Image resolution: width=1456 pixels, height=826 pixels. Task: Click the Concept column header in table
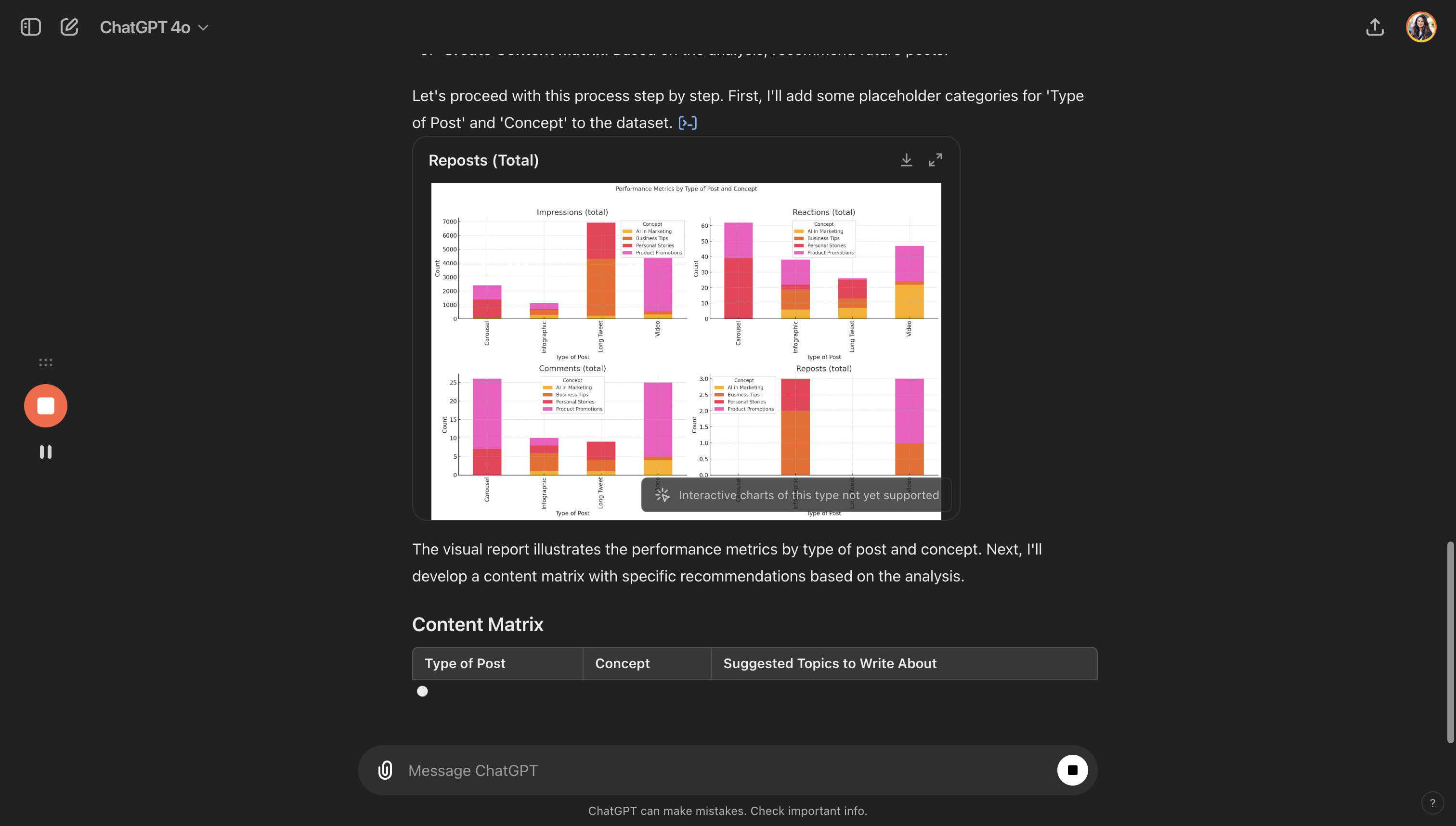pyautogui.click(x=646, y=663)
